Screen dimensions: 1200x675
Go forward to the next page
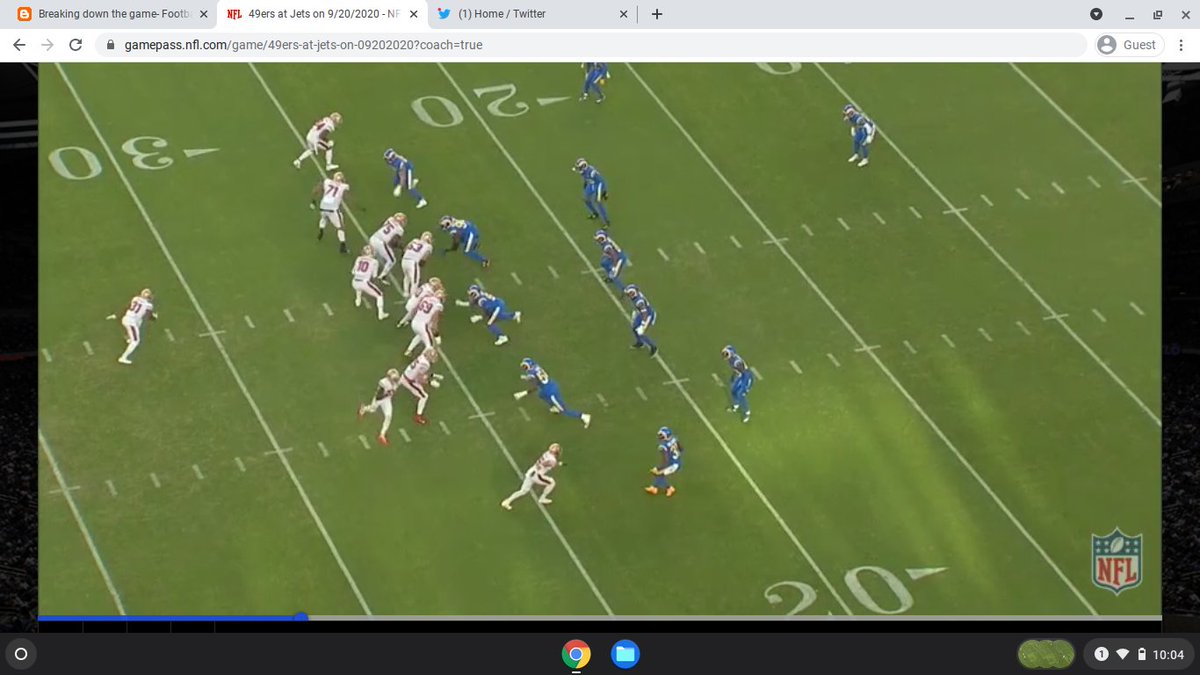tap(47, 45)
